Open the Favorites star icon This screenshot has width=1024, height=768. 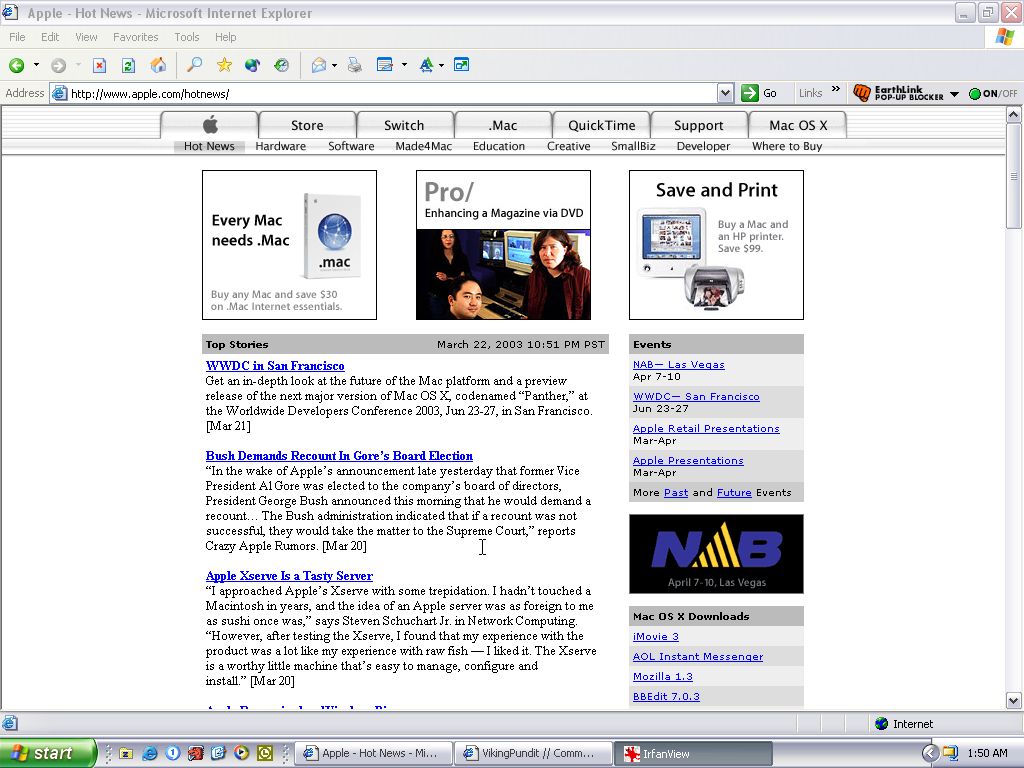(x=224, y=65)
